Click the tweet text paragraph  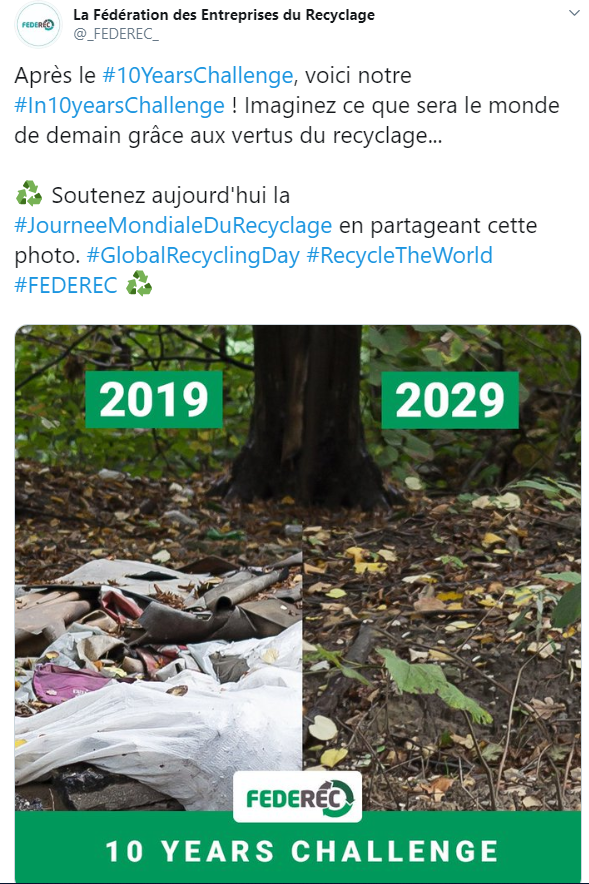(287, 180)
